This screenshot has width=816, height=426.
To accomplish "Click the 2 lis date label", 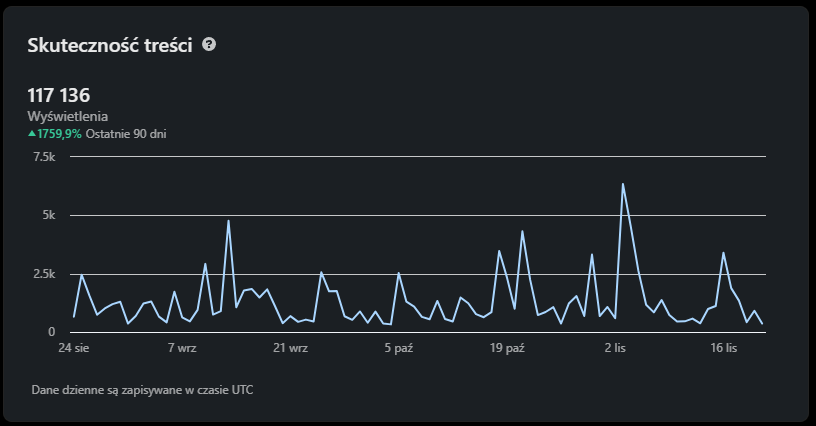I will 615,349.
